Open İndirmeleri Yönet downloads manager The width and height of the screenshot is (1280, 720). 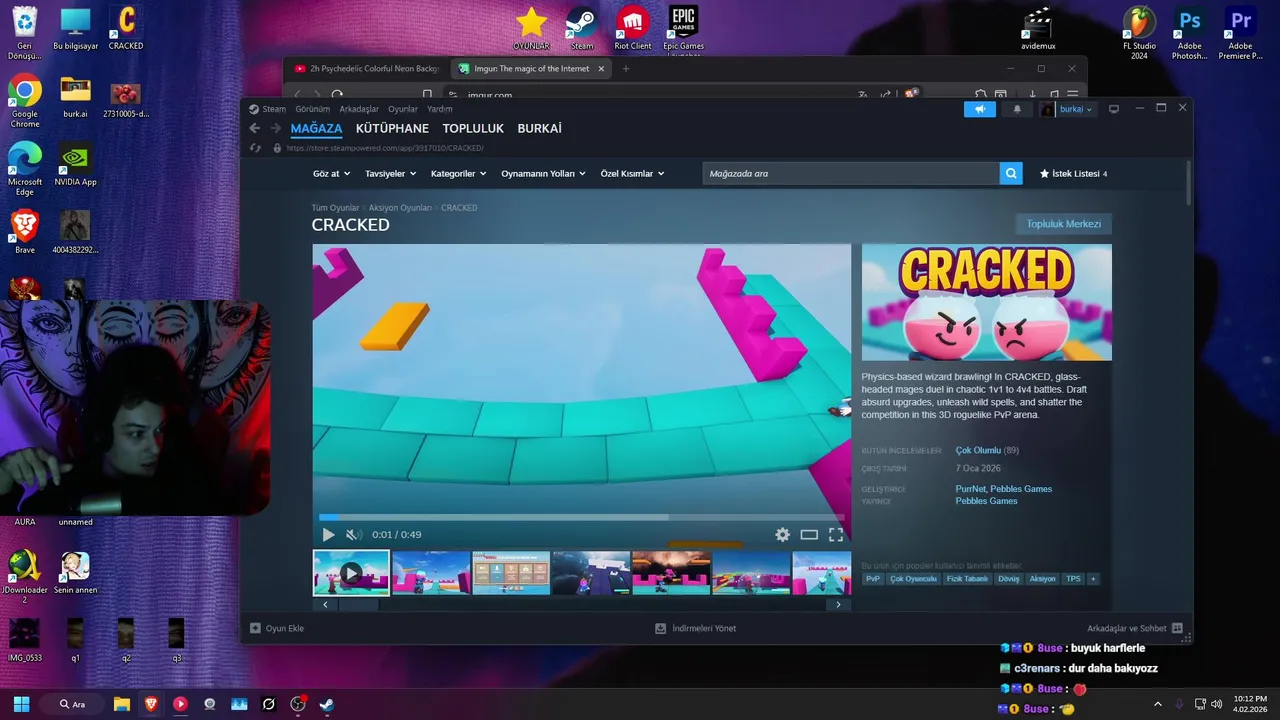tap(696, 629)
